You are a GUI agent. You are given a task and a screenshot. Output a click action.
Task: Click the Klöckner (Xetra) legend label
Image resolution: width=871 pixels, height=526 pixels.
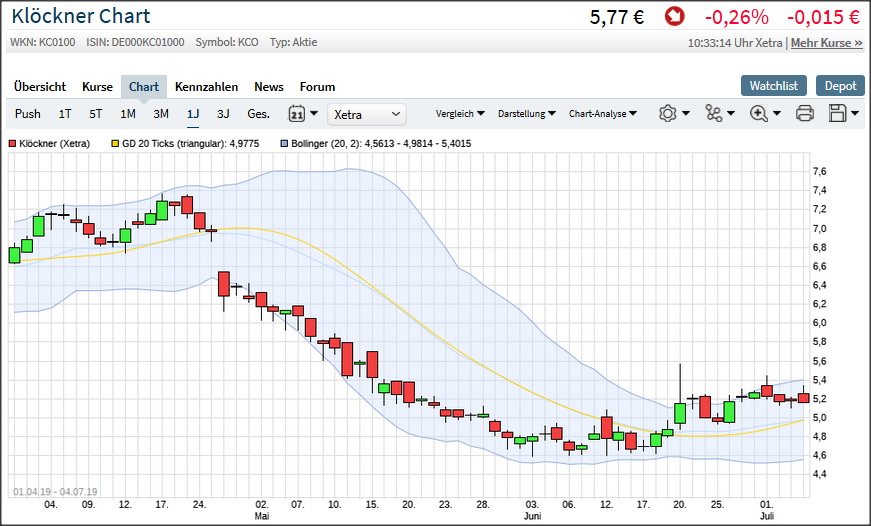tap(54, 144)
